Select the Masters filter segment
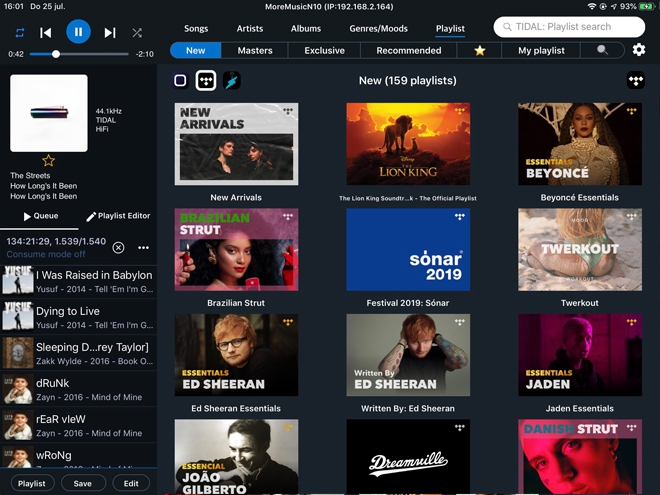 255,51
